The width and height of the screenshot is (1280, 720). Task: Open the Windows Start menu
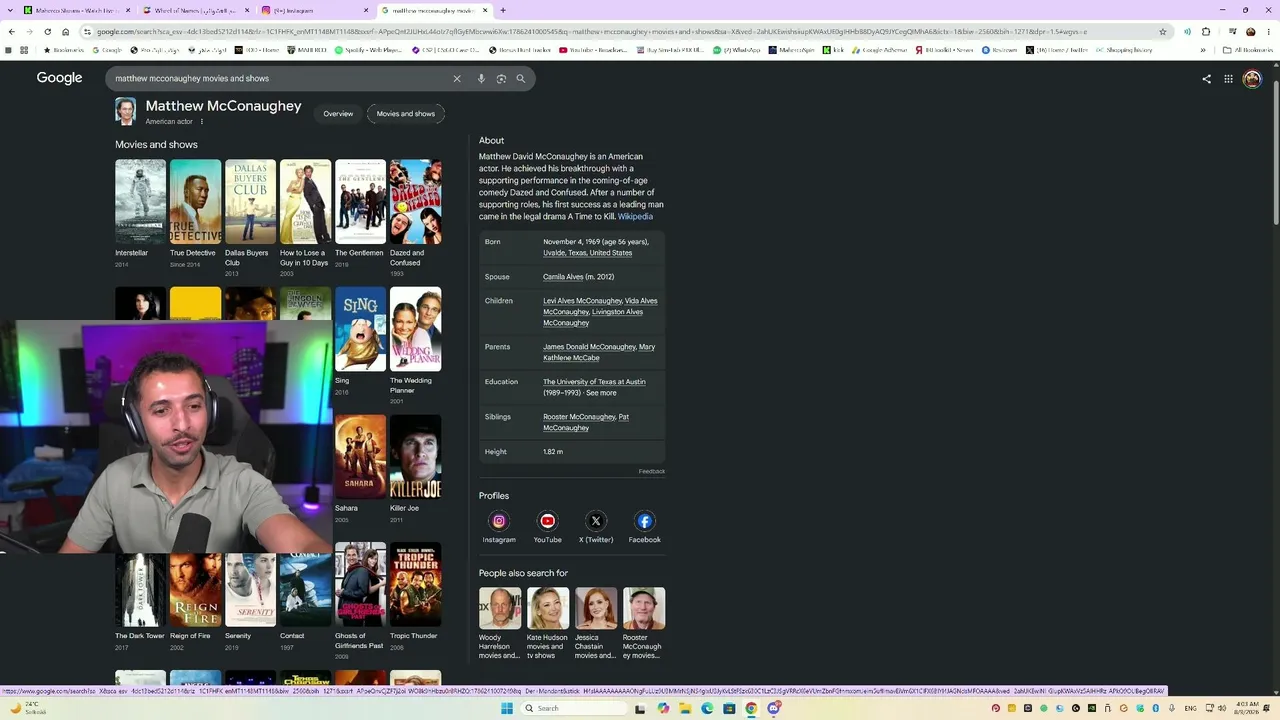point(507,708)
